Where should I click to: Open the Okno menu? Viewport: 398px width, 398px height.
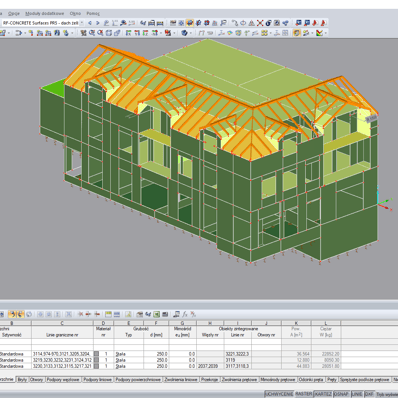75,14
